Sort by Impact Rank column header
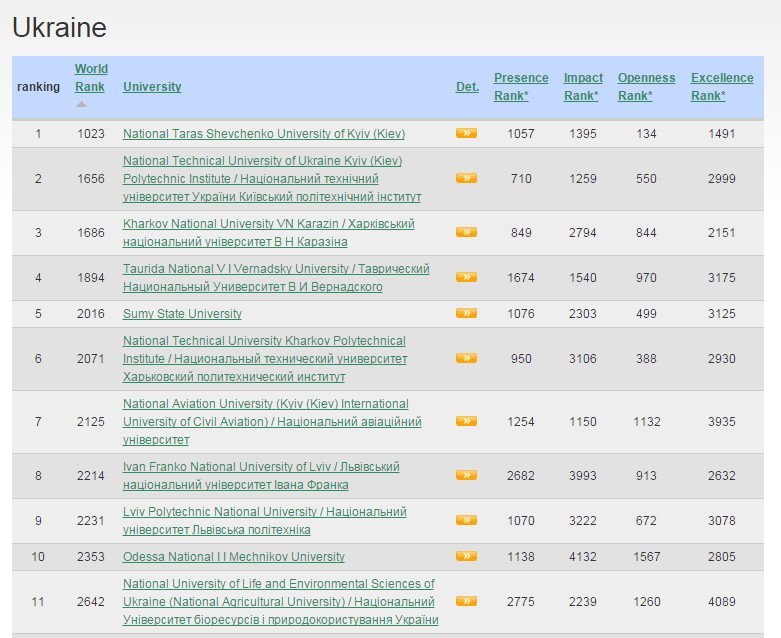 (x=583, y=86)
